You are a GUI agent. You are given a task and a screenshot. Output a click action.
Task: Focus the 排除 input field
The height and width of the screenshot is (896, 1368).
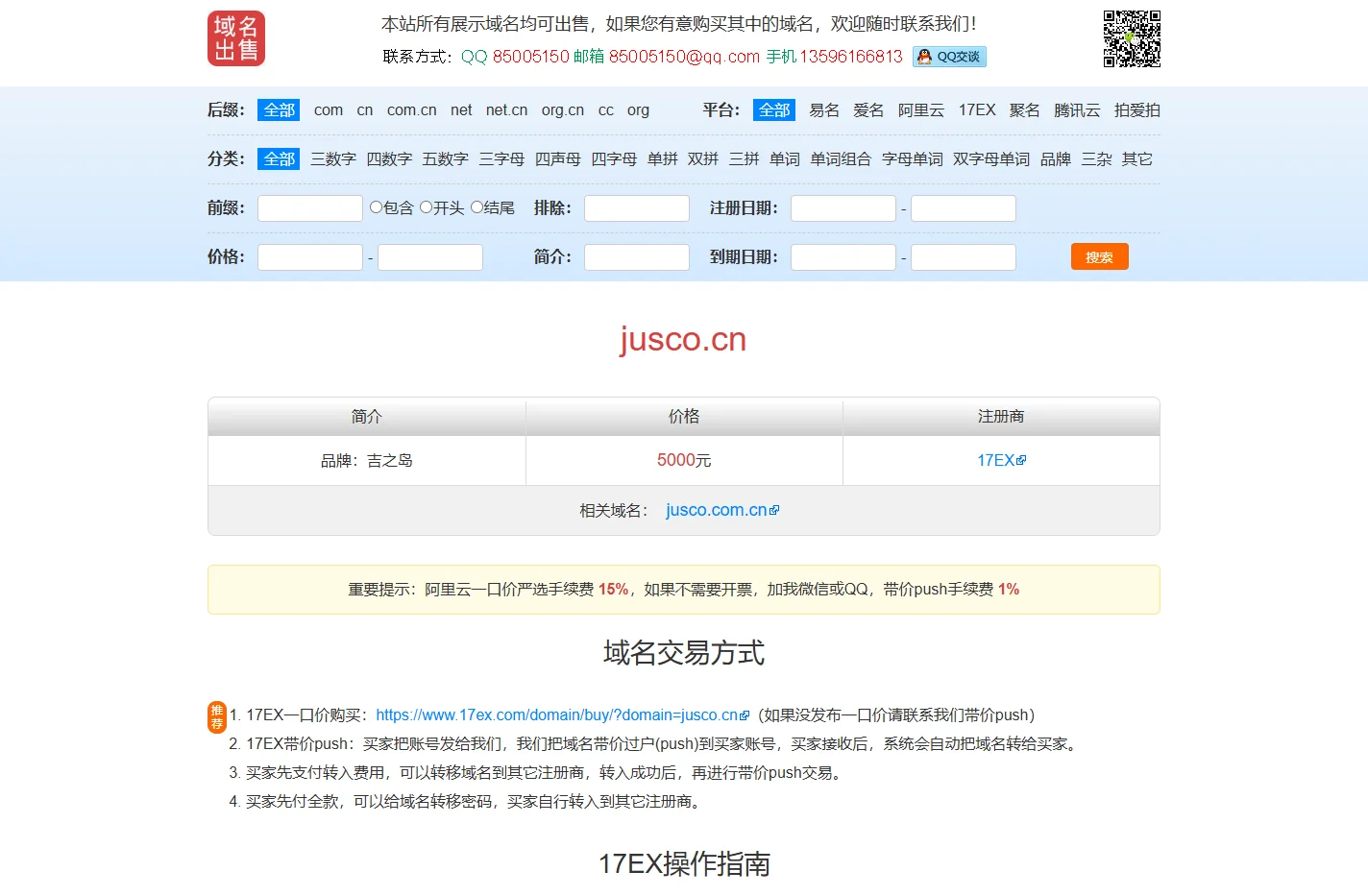click(637, 208)
